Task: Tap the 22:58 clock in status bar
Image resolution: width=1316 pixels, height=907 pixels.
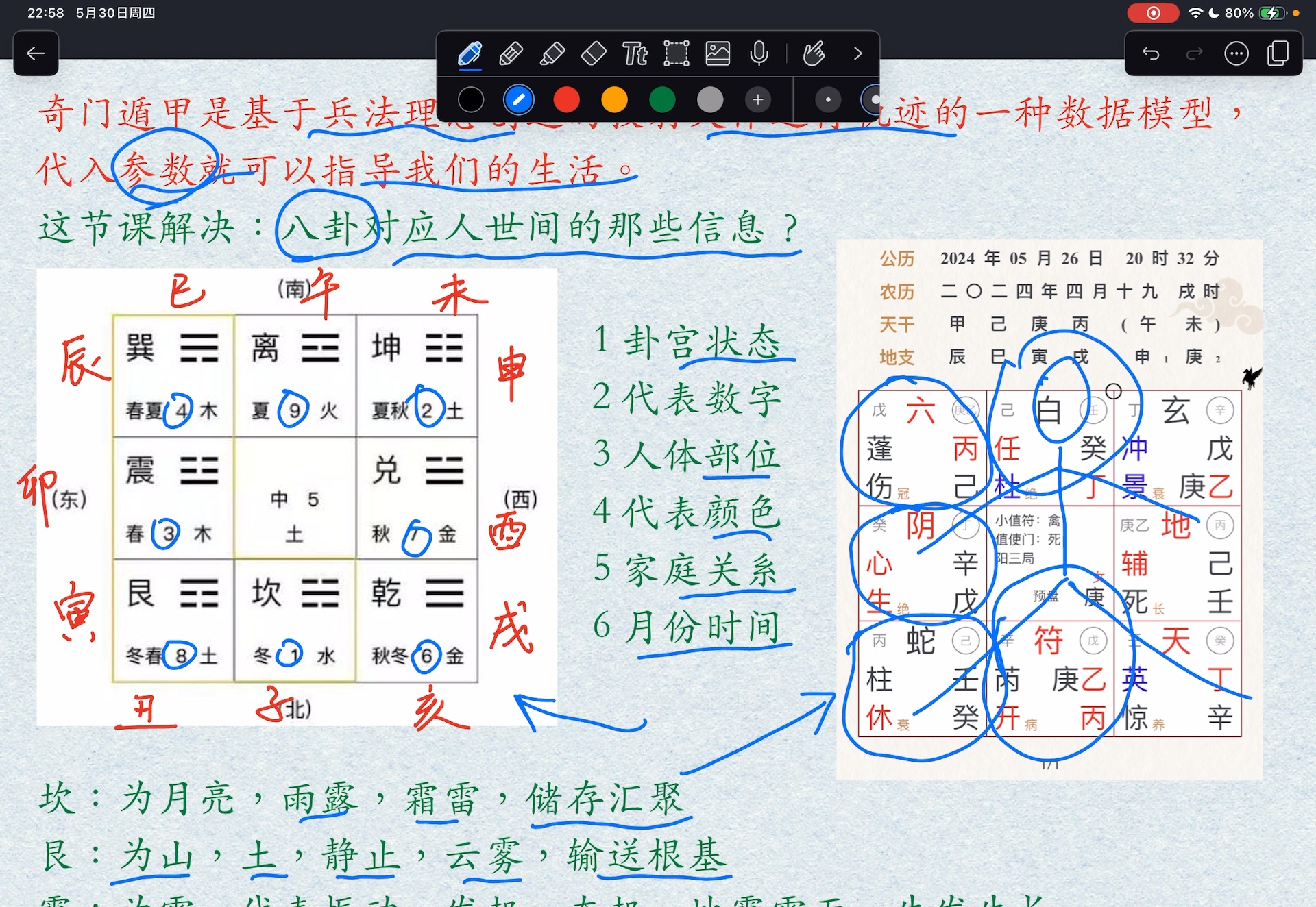Action: (x=45, y=13)
